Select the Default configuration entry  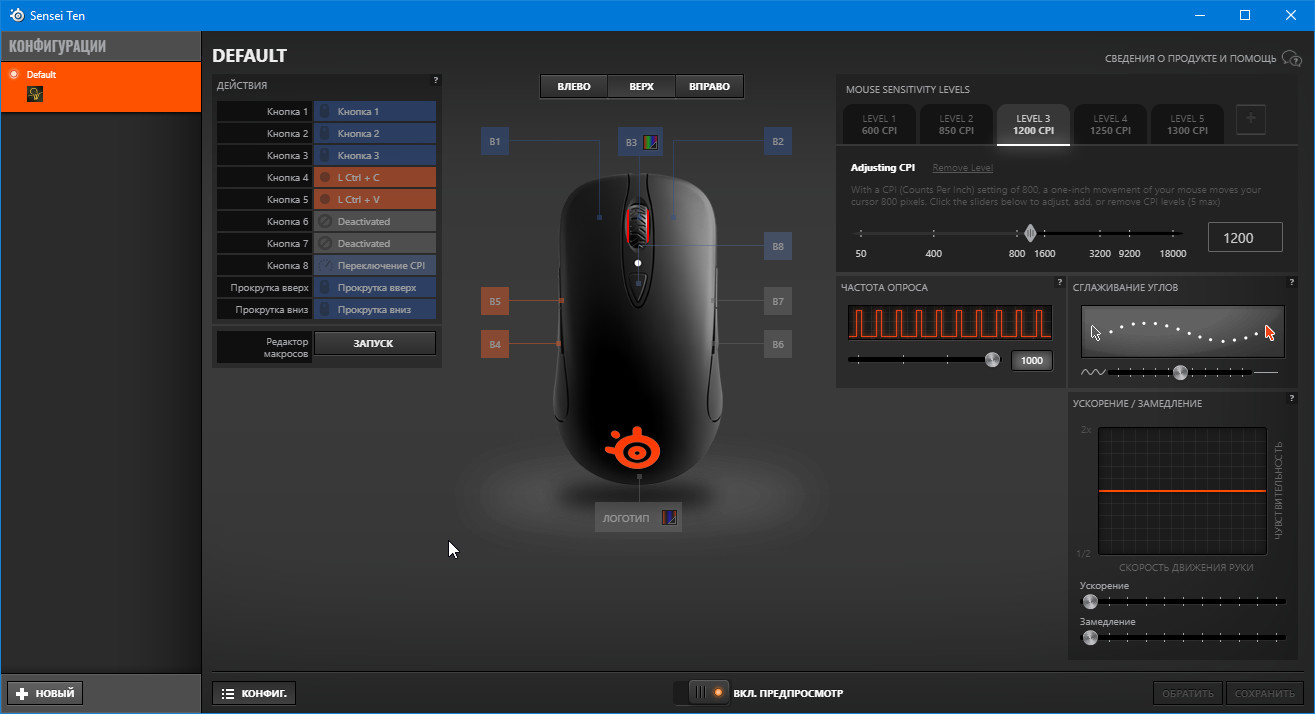point(101,85)
